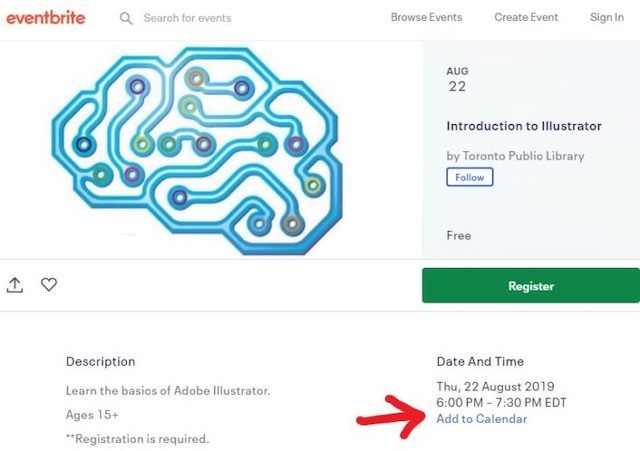Like the event with the heart icon
640x451 pixels.
click(x=49, y=285)
